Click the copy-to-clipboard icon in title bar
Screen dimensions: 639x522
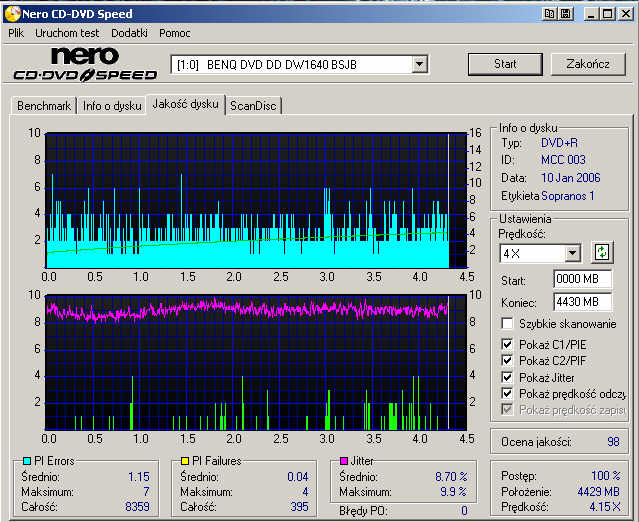(x=549, y=14)
